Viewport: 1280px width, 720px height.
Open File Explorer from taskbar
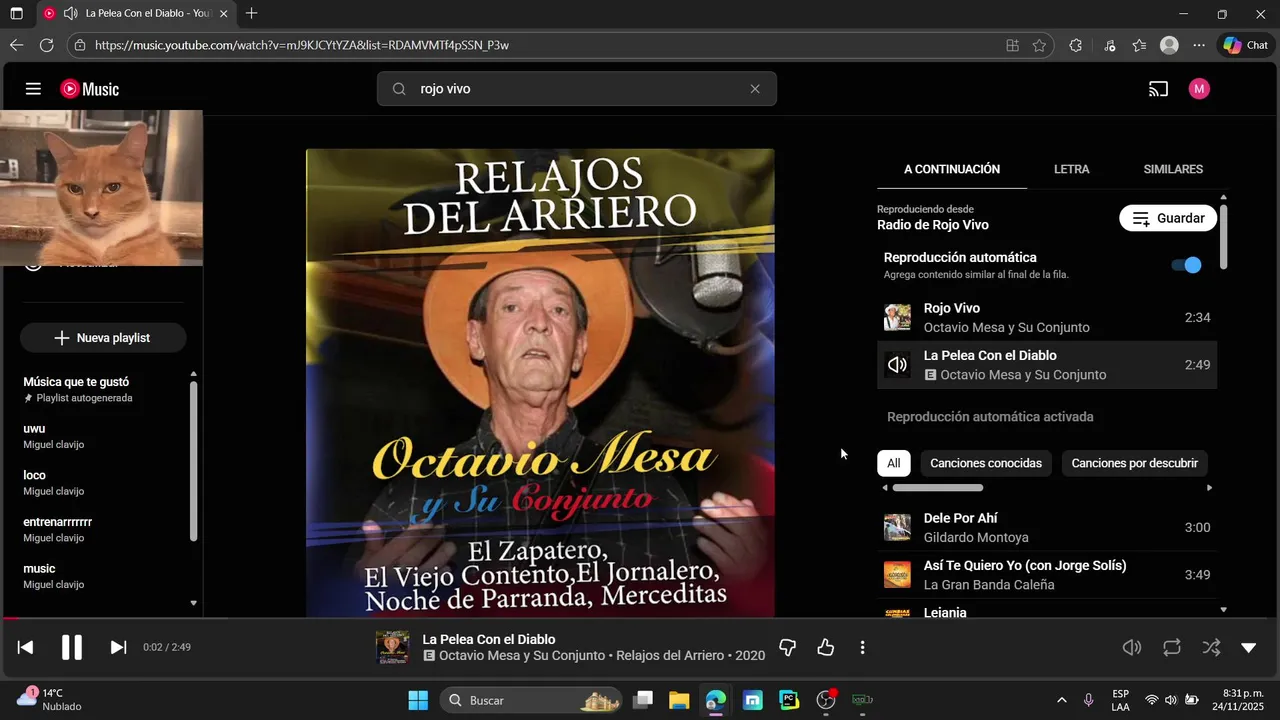(679, 700)
